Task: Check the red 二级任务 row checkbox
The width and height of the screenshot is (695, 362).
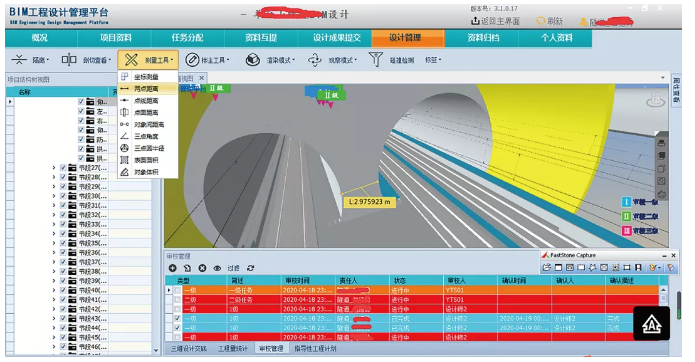Action: tap(177, 300)
